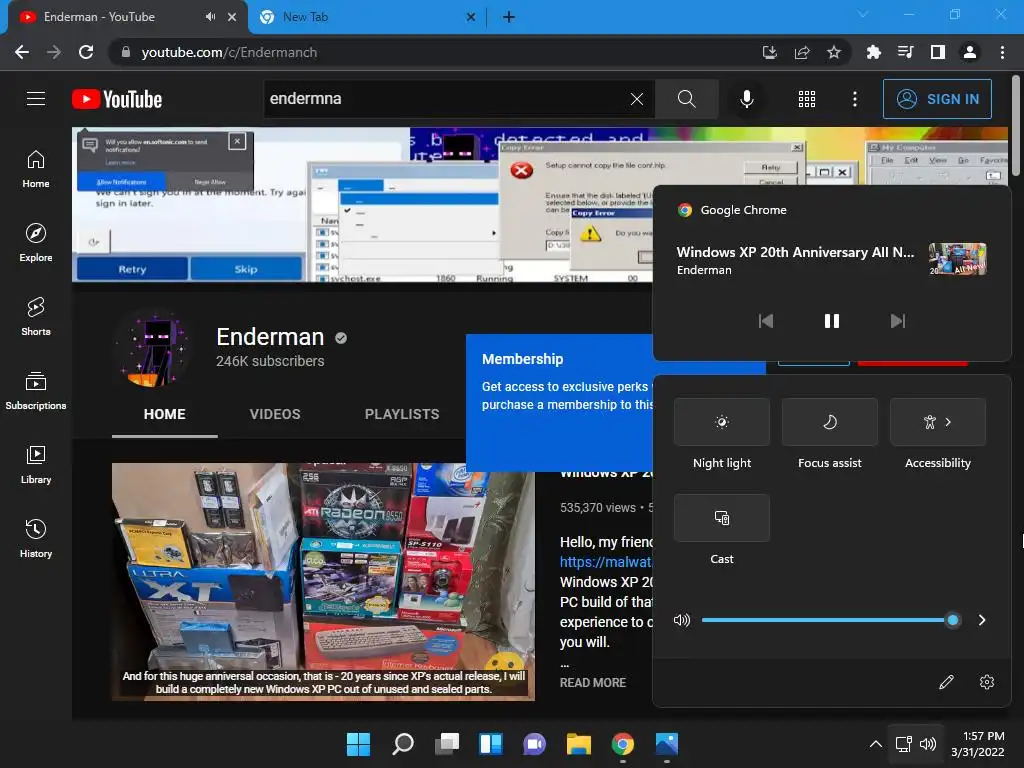1024x768 pixels.
Task: Edit quick settings with pencil icon
Action: pos(946,682)
